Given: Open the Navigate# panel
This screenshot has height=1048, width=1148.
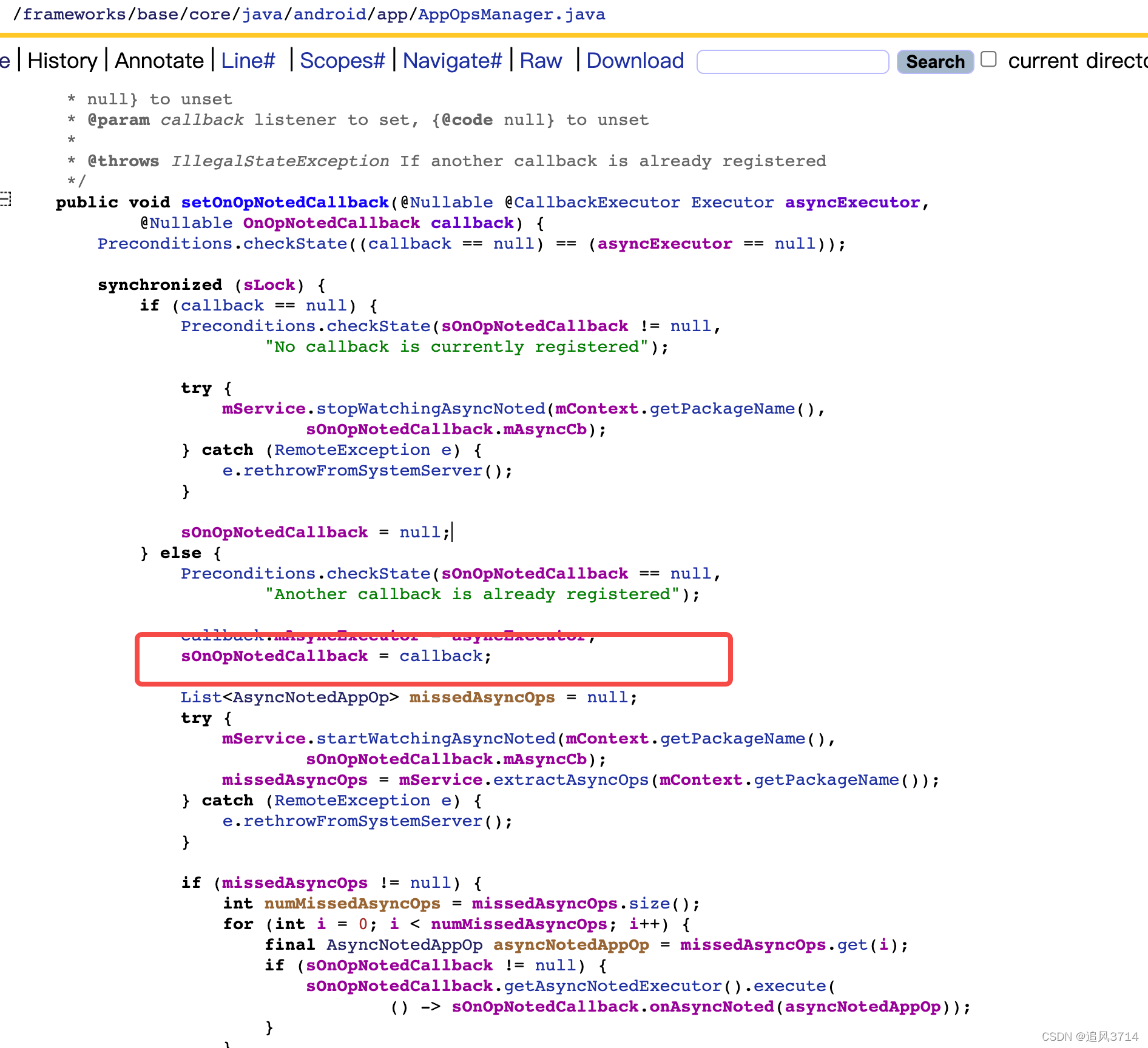Looking at the screenshot, I should (453, 60).
